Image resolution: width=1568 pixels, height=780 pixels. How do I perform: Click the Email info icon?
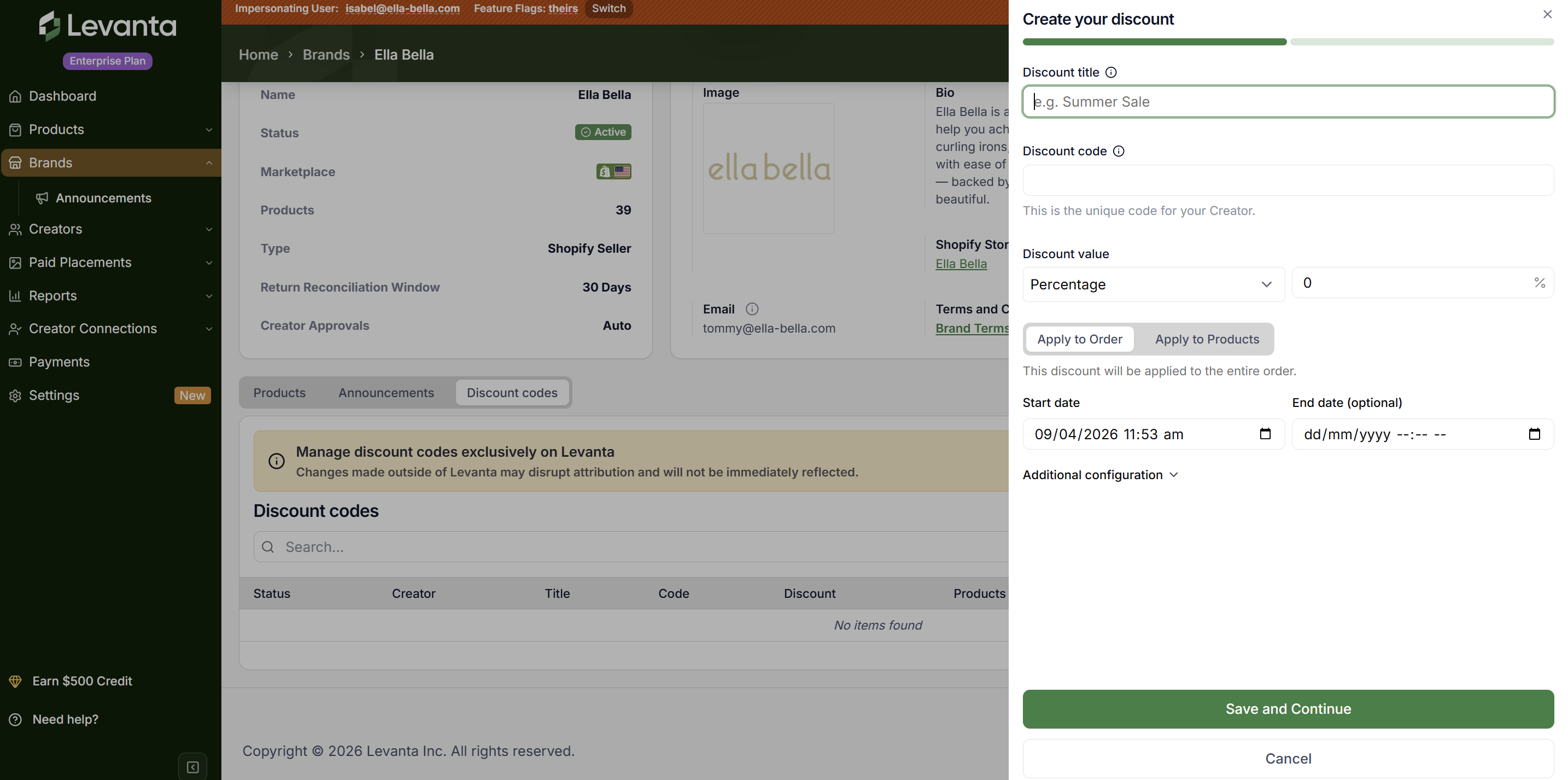[752, 310]
